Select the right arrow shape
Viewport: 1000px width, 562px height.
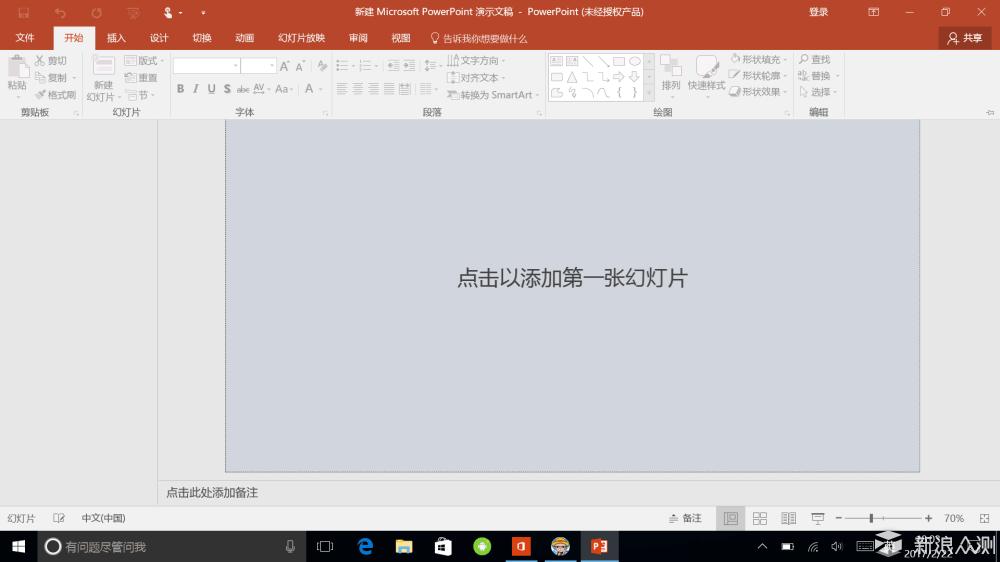coord(619,77)
